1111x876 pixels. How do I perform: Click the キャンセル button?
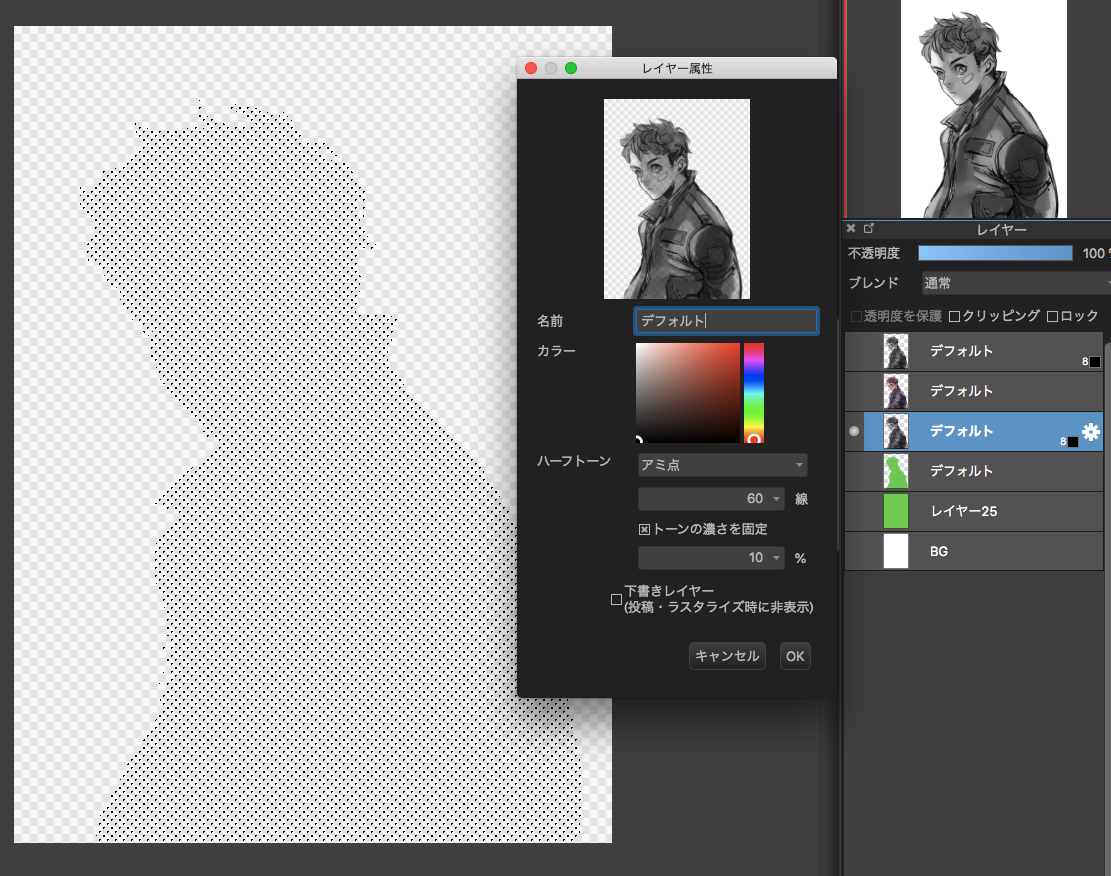pos(727,656)
